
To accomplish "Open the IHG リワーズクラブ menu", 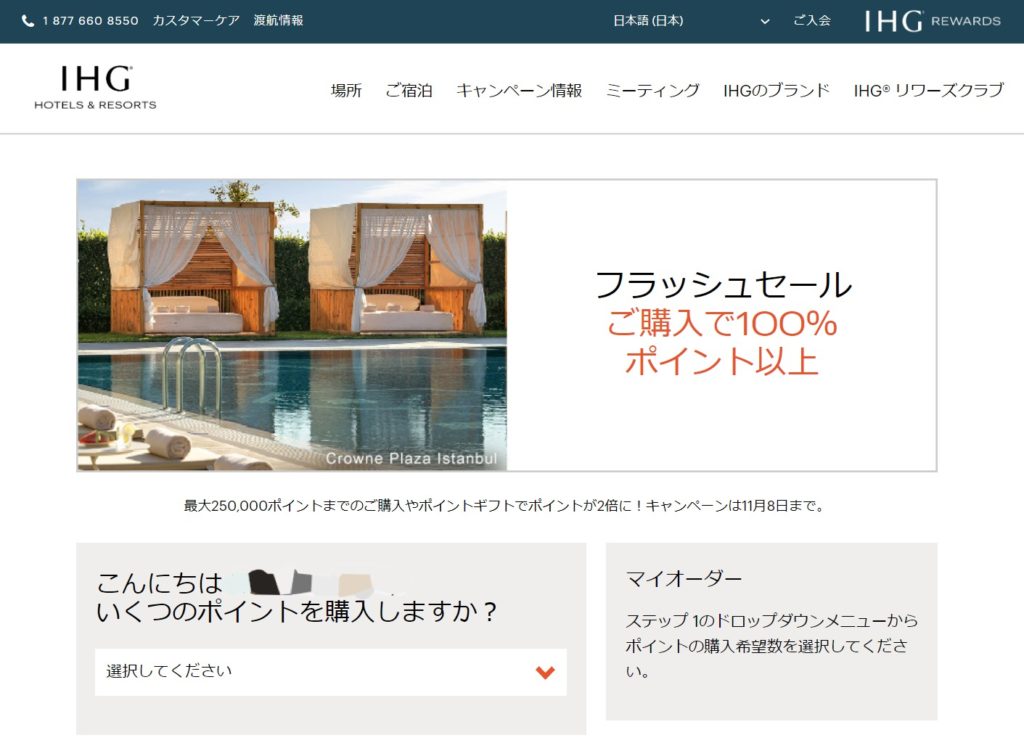I will point(928,90).
